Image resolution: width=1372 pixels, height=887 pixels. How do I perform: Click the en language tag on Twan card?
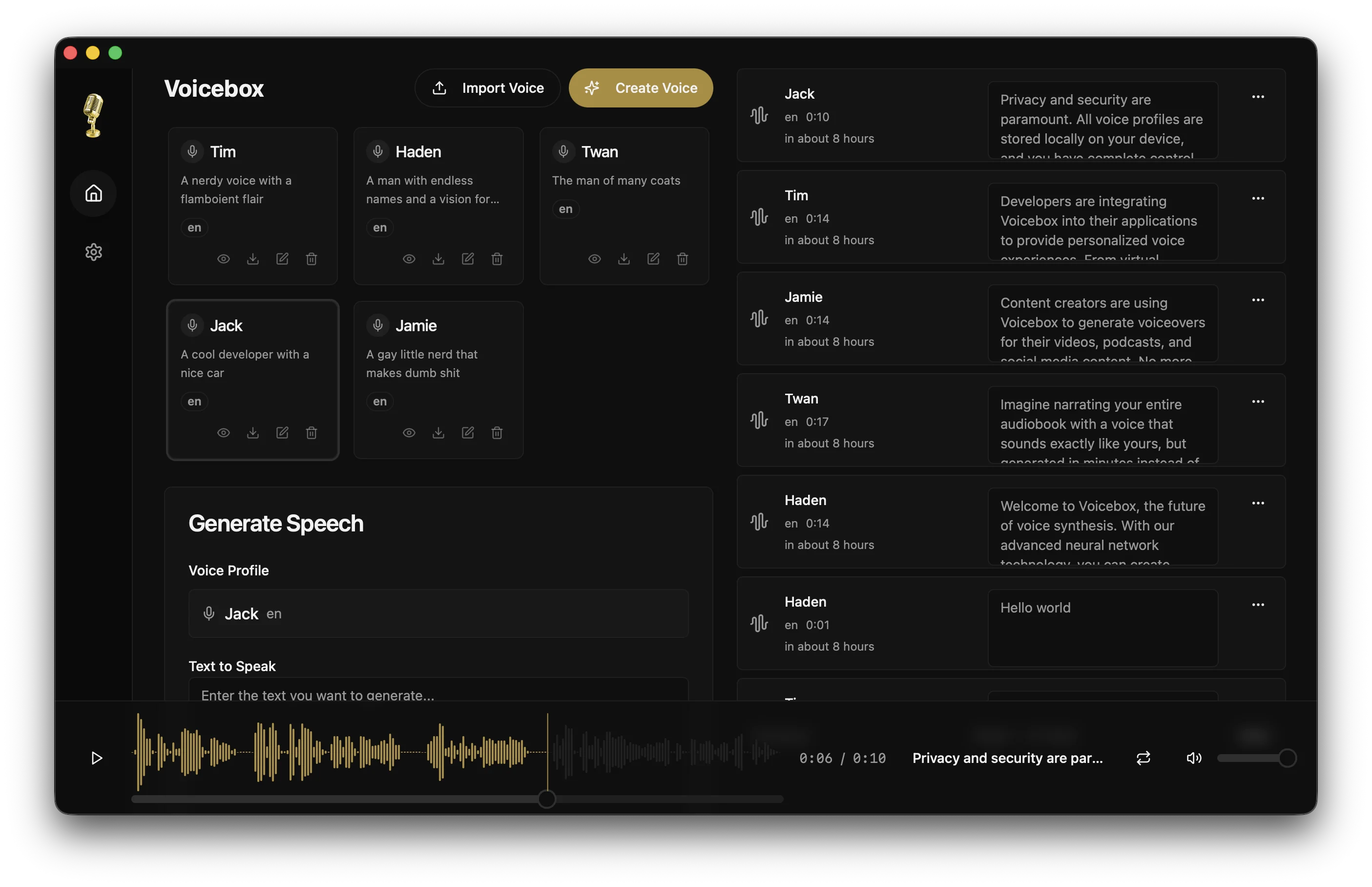click(x=565, y=209)
